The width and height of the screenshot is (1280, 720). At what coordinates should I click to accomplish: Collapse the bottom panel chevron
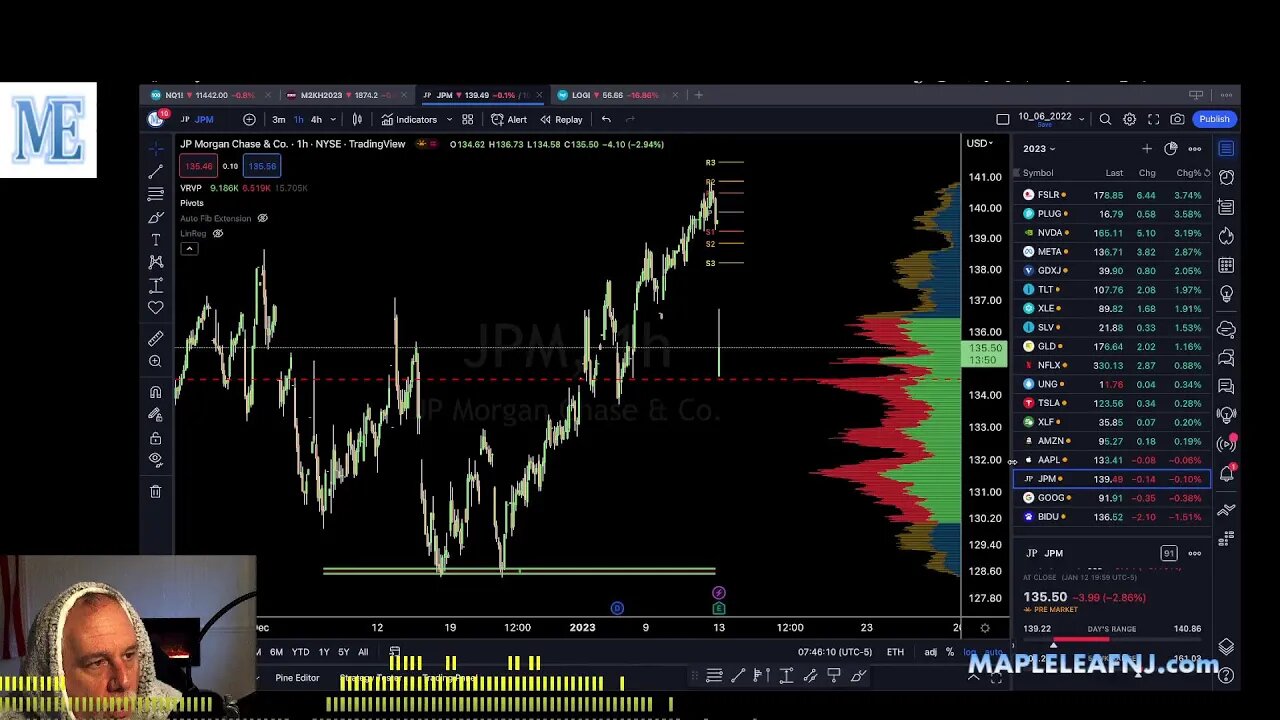(x=973, y=677)
